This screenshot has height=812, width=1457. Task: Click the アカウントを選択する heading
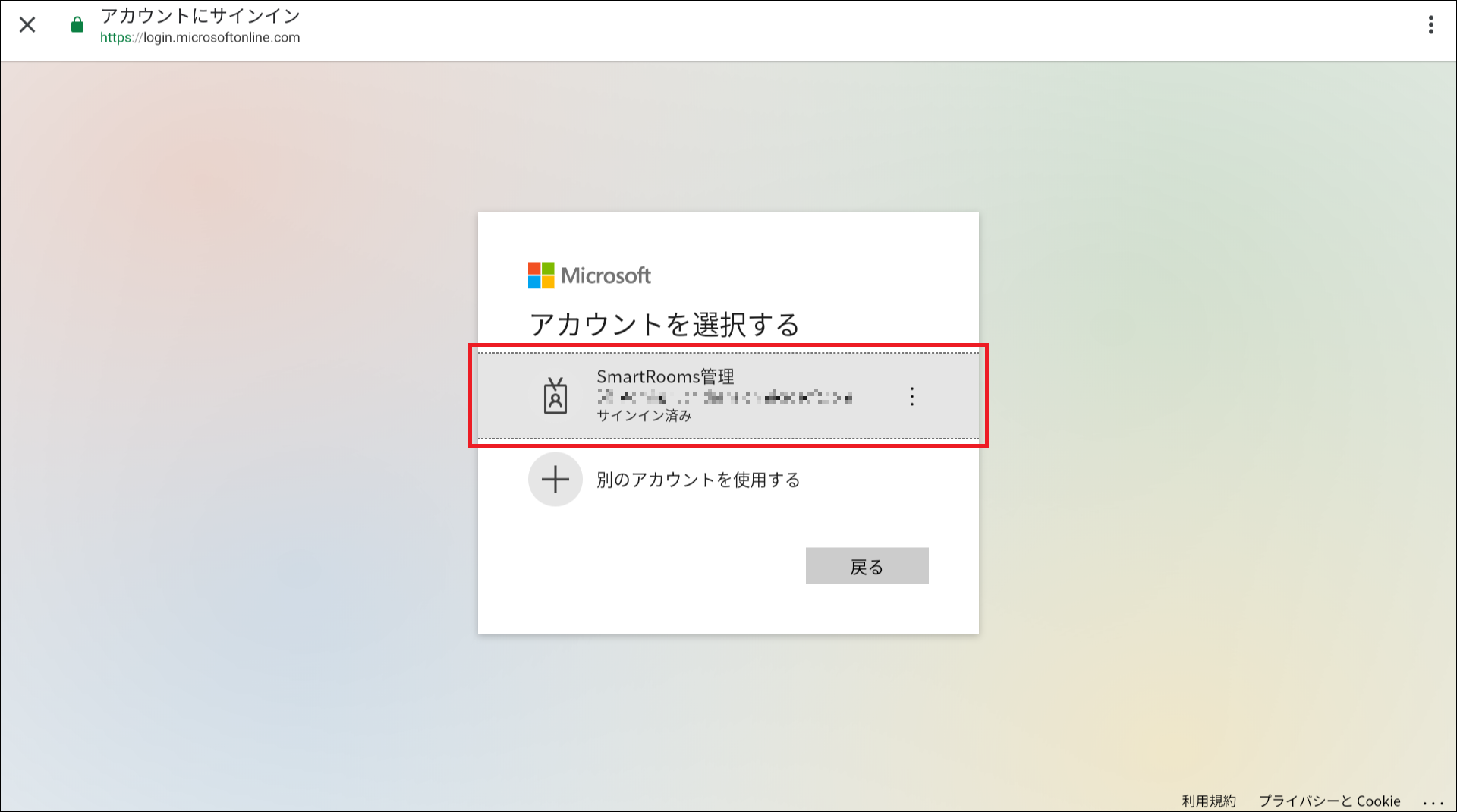(664, 325)
